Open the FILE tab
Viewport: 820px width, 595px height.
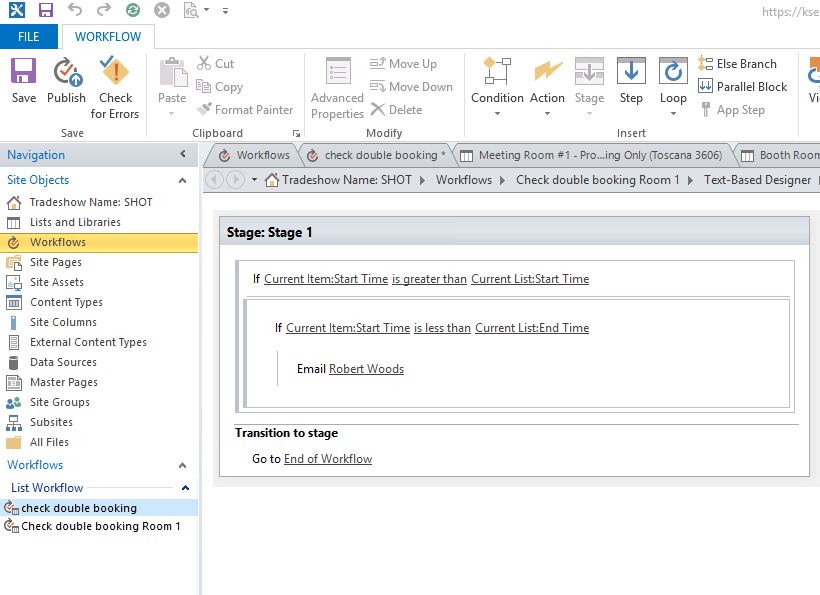point(29,37)
